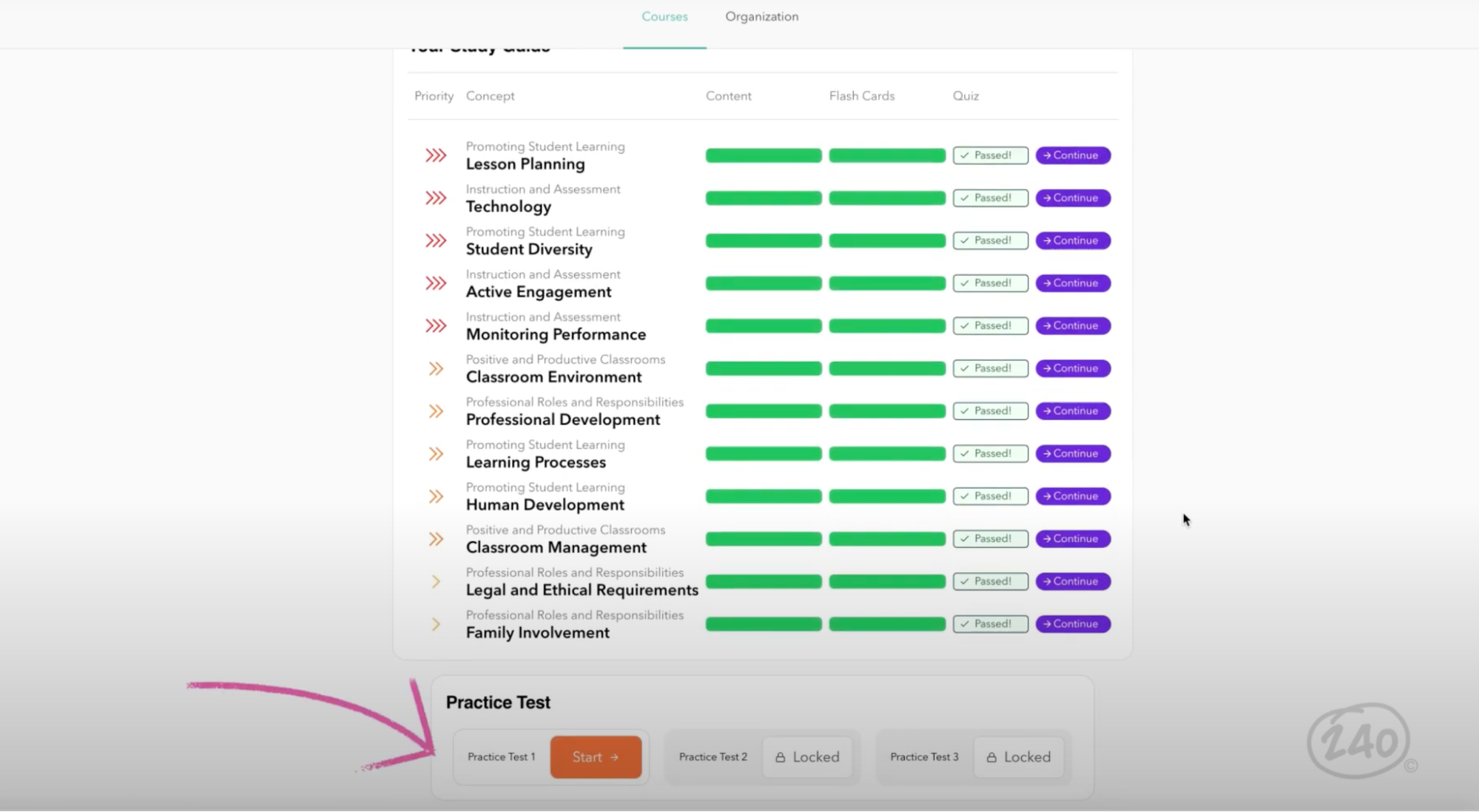Select the Courses tab

pyautogui.click(x=664, y=16)
